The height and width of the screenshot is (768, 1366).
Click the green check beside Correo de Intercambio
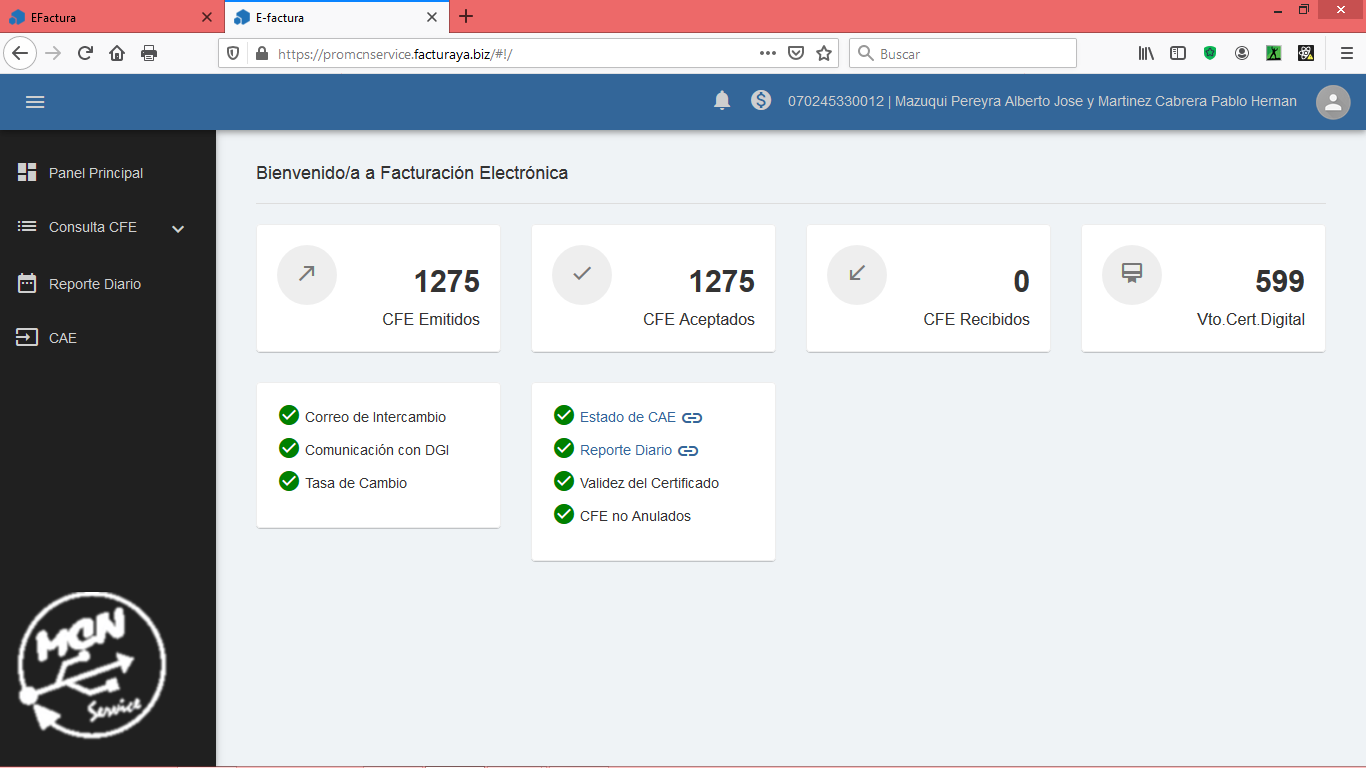pyautogui.click(x=289, y=416)
